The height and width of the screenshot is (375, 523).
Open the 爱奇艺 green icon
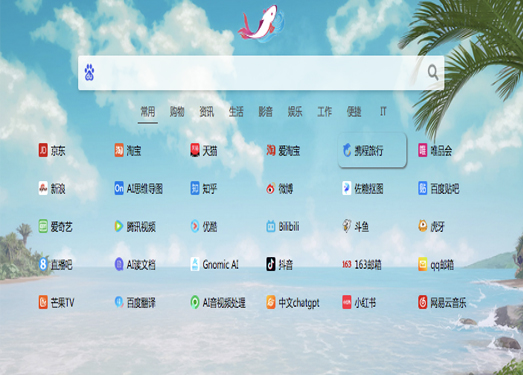[43, 227]
